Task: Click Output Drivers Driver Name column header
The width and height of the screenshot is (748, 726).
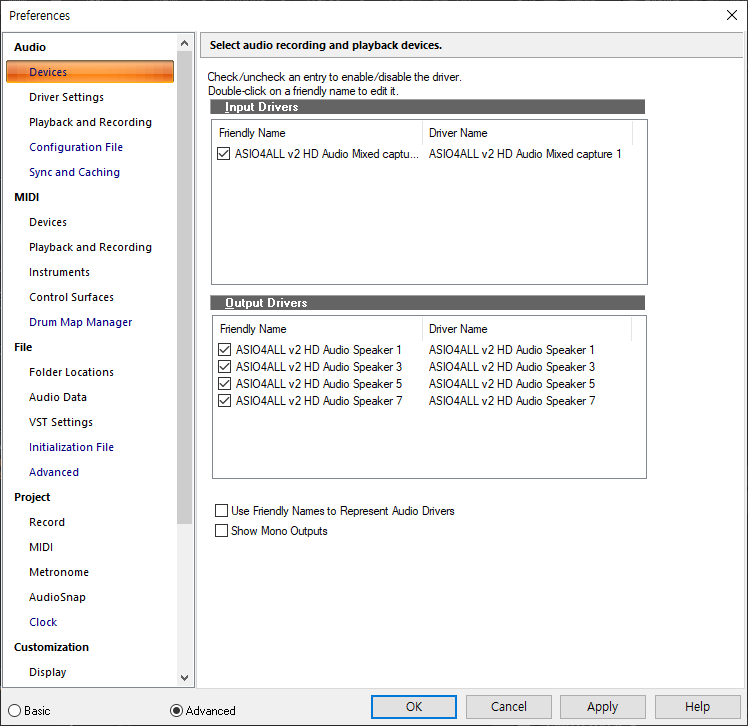Action: point(527,329)
